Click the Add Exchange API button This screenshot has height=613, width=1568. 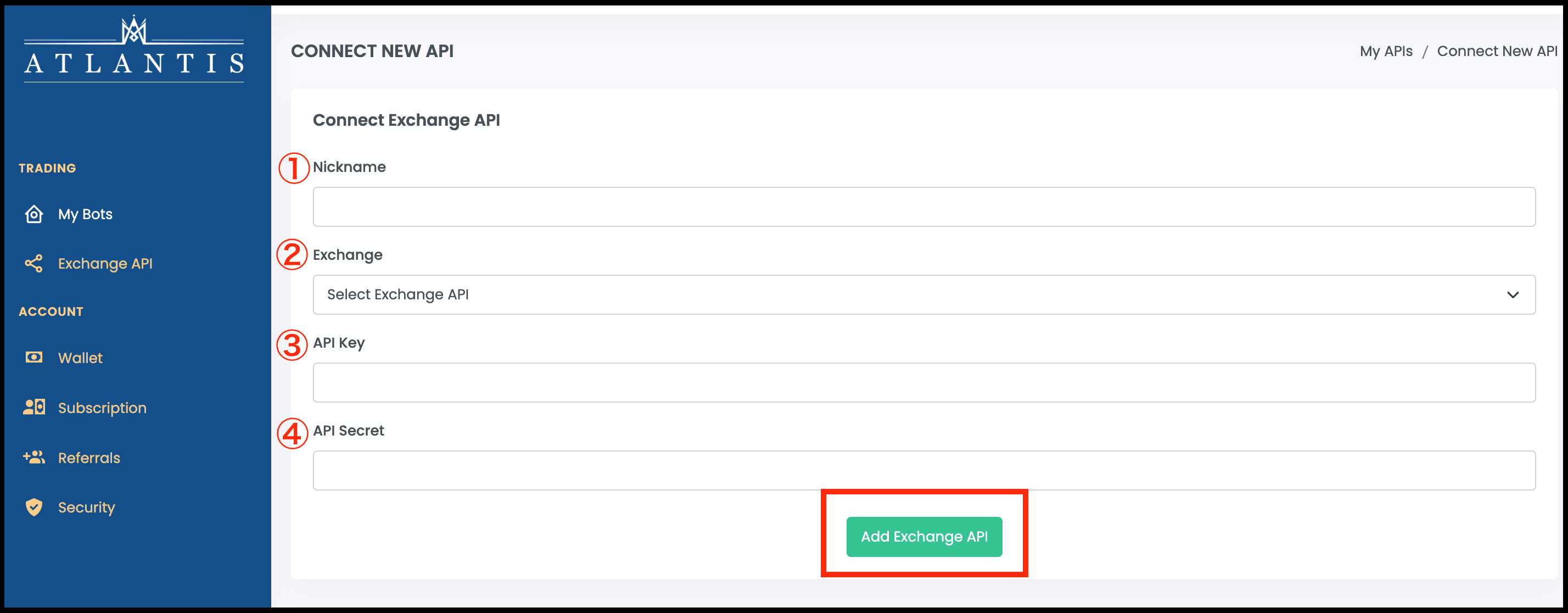click(x=924, y=536)
